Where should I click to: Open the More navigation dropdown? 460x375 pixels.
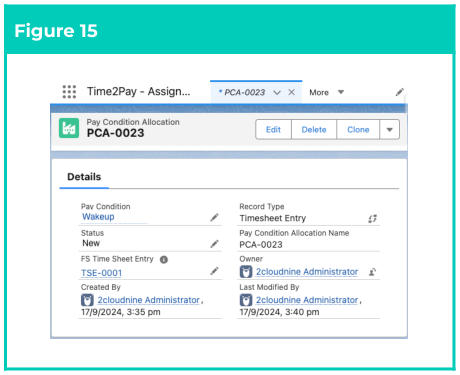click(x=326, y=92)
